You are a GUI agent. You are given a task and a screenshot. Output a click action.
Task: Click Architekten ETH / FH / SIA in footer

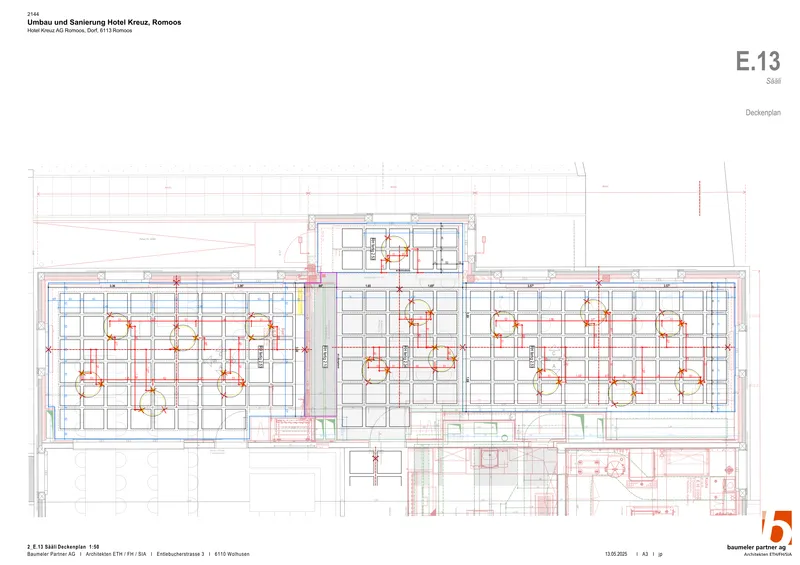coord(115,554)
